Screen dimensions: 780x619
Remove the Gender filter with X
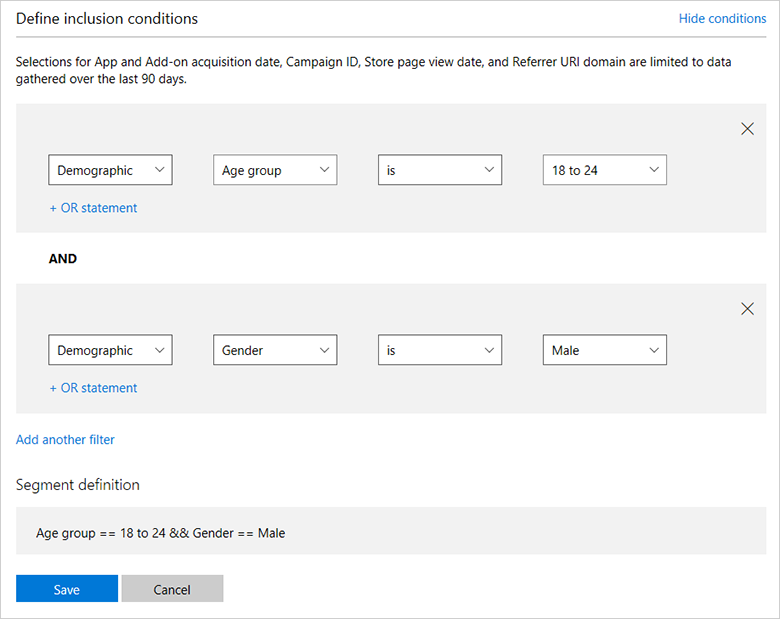pyautogui.click(x=747, y=309)
